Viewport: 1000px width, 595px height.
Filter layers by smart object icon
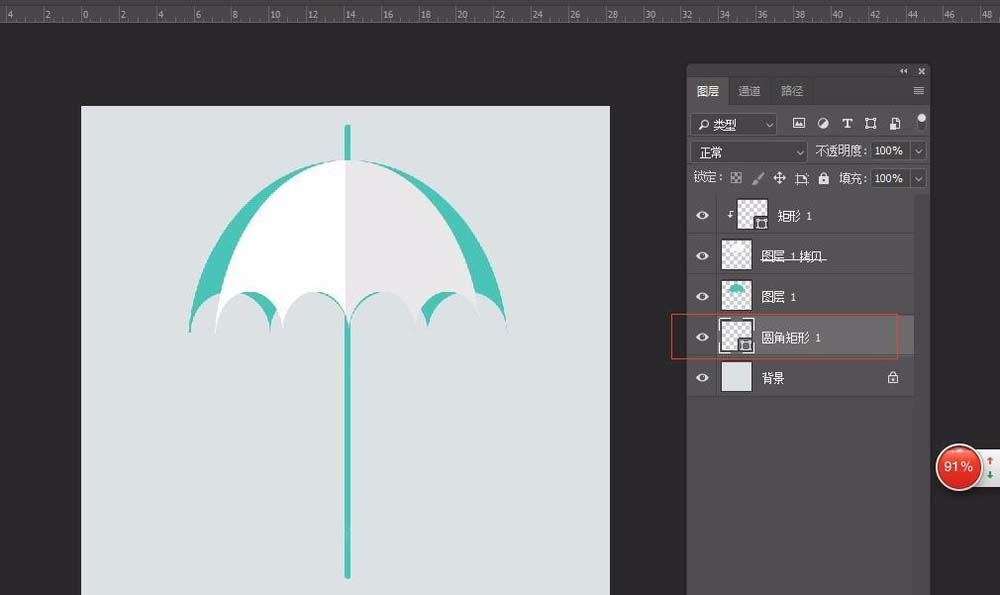pyautogui.click(x=895, y=124)
